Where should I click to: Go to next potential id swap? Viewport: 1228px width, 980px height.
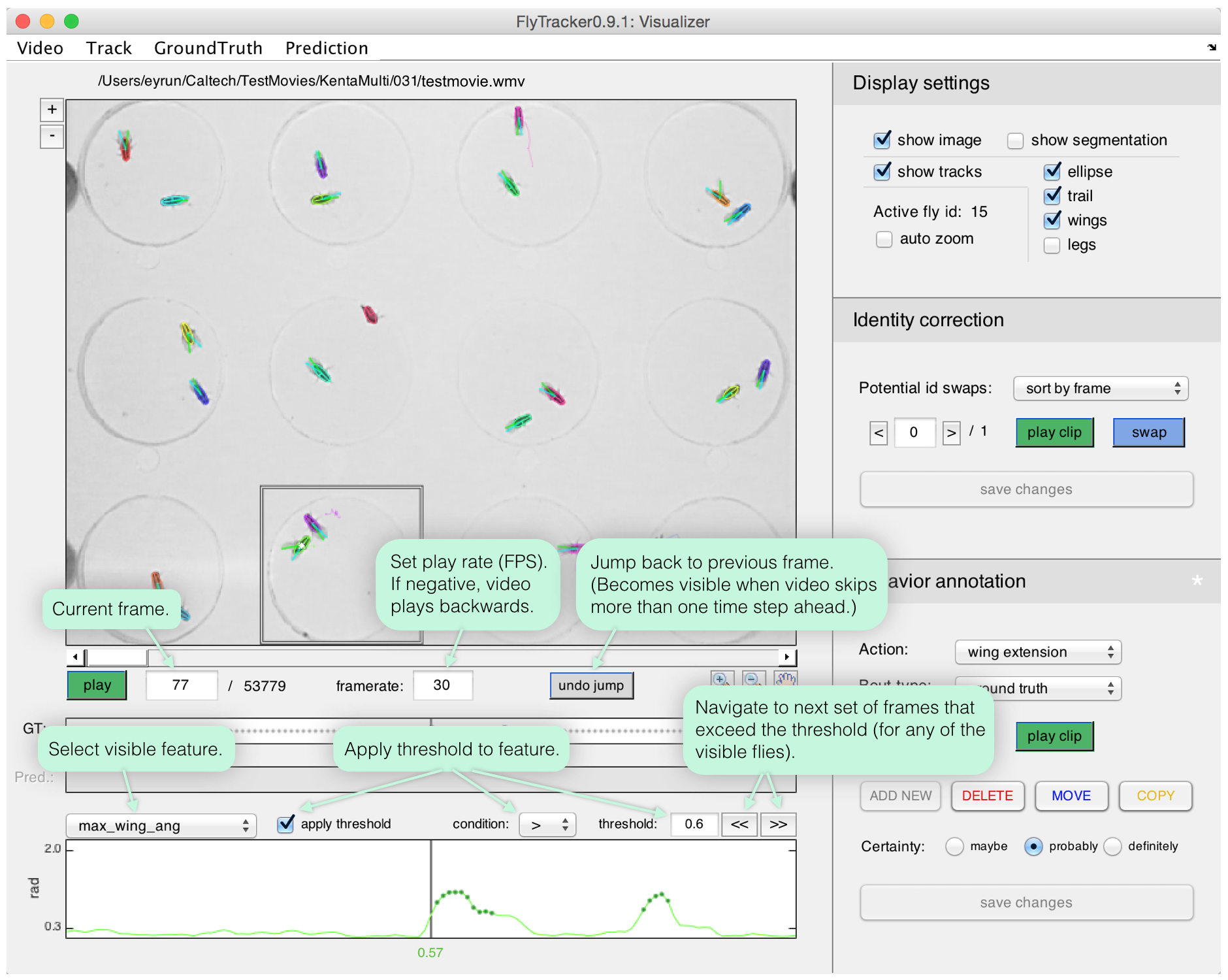coord(951,433)
